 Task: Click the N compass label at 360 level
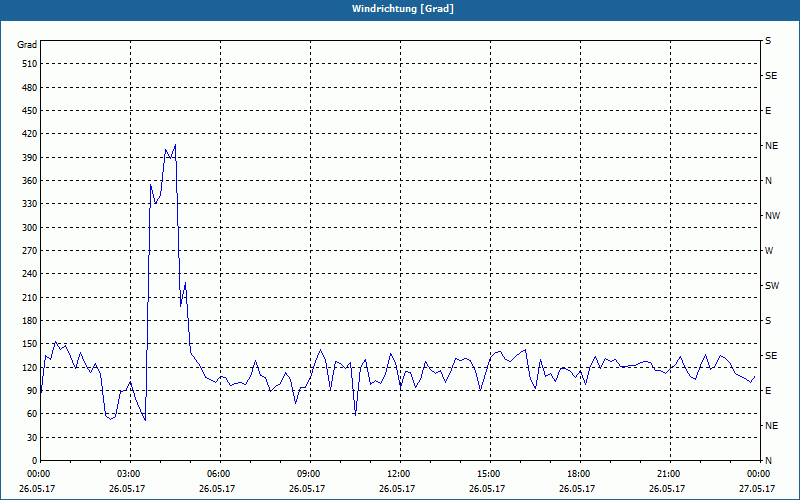pyautogui.click(x=768, y=181)
